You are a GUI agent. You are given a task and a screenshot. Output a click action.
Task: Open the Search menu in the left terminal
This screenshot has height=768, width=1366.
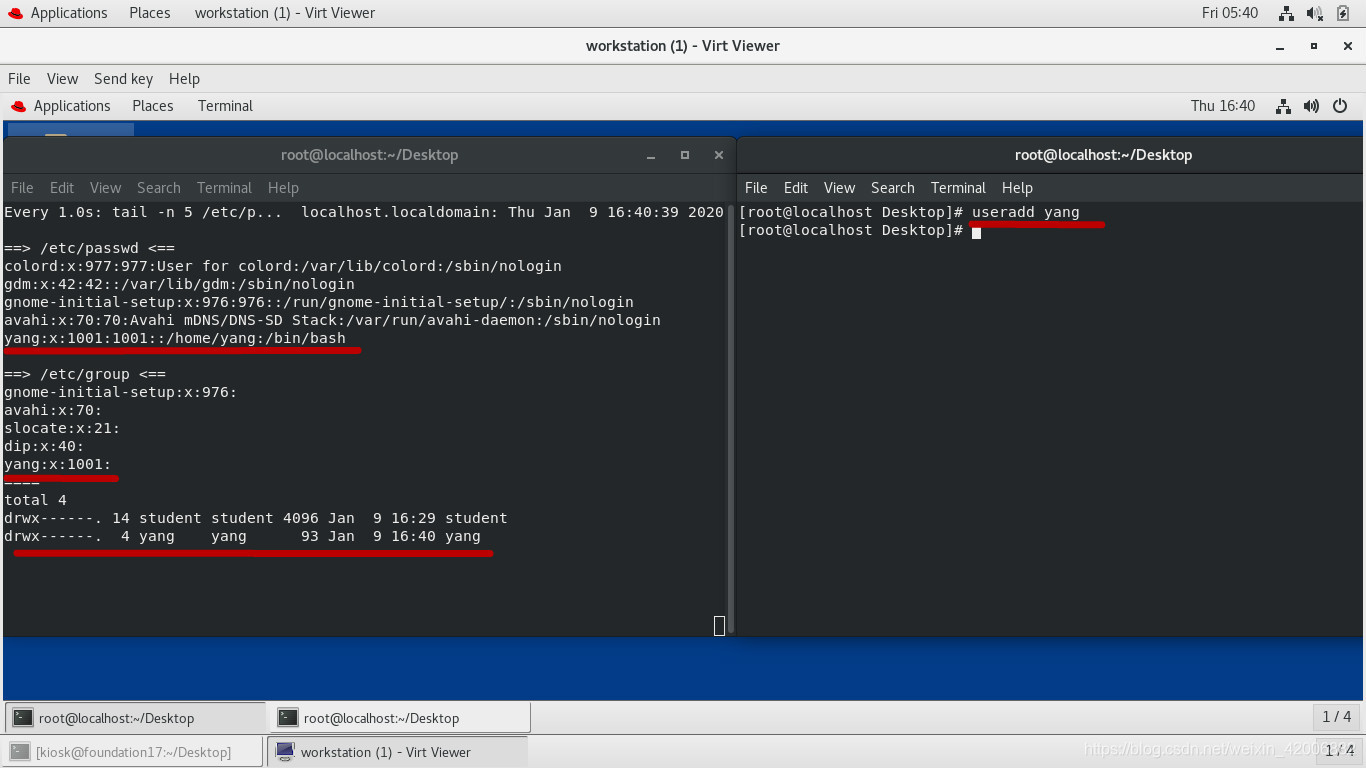pos(159,188)
